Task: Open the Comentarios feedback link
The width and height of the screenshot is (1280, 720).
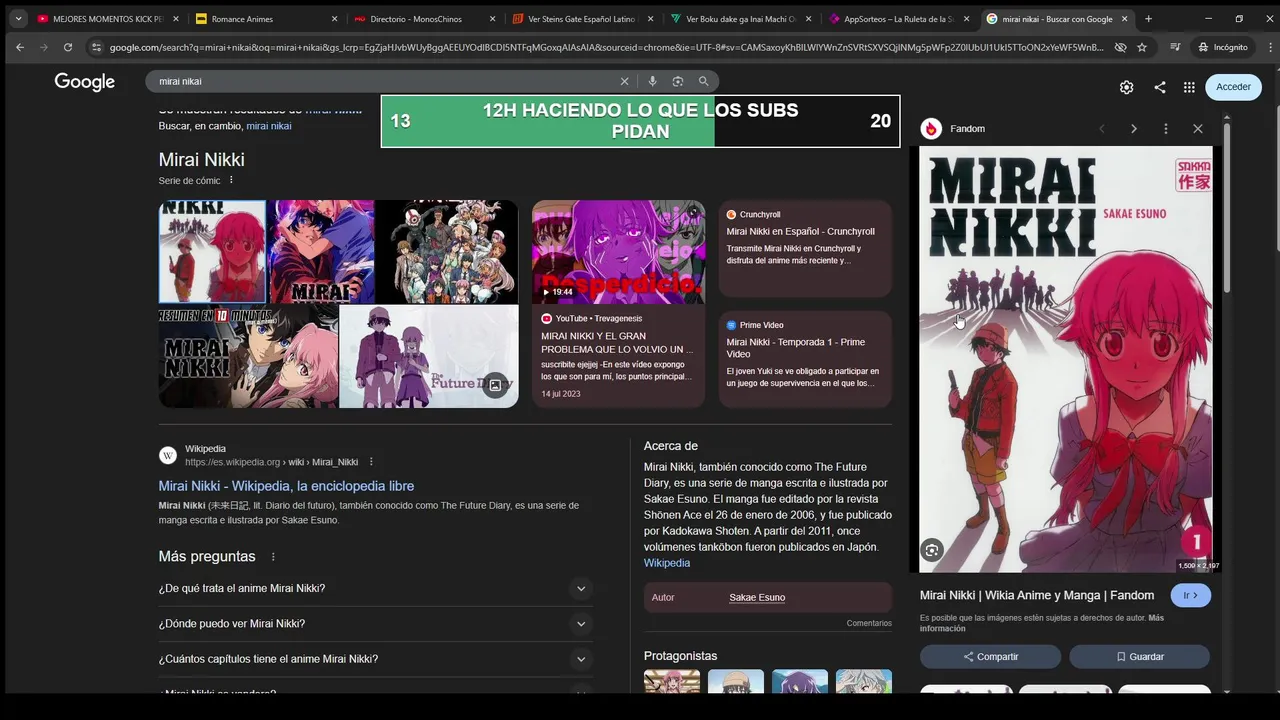Action: click(x=869, y=623)
